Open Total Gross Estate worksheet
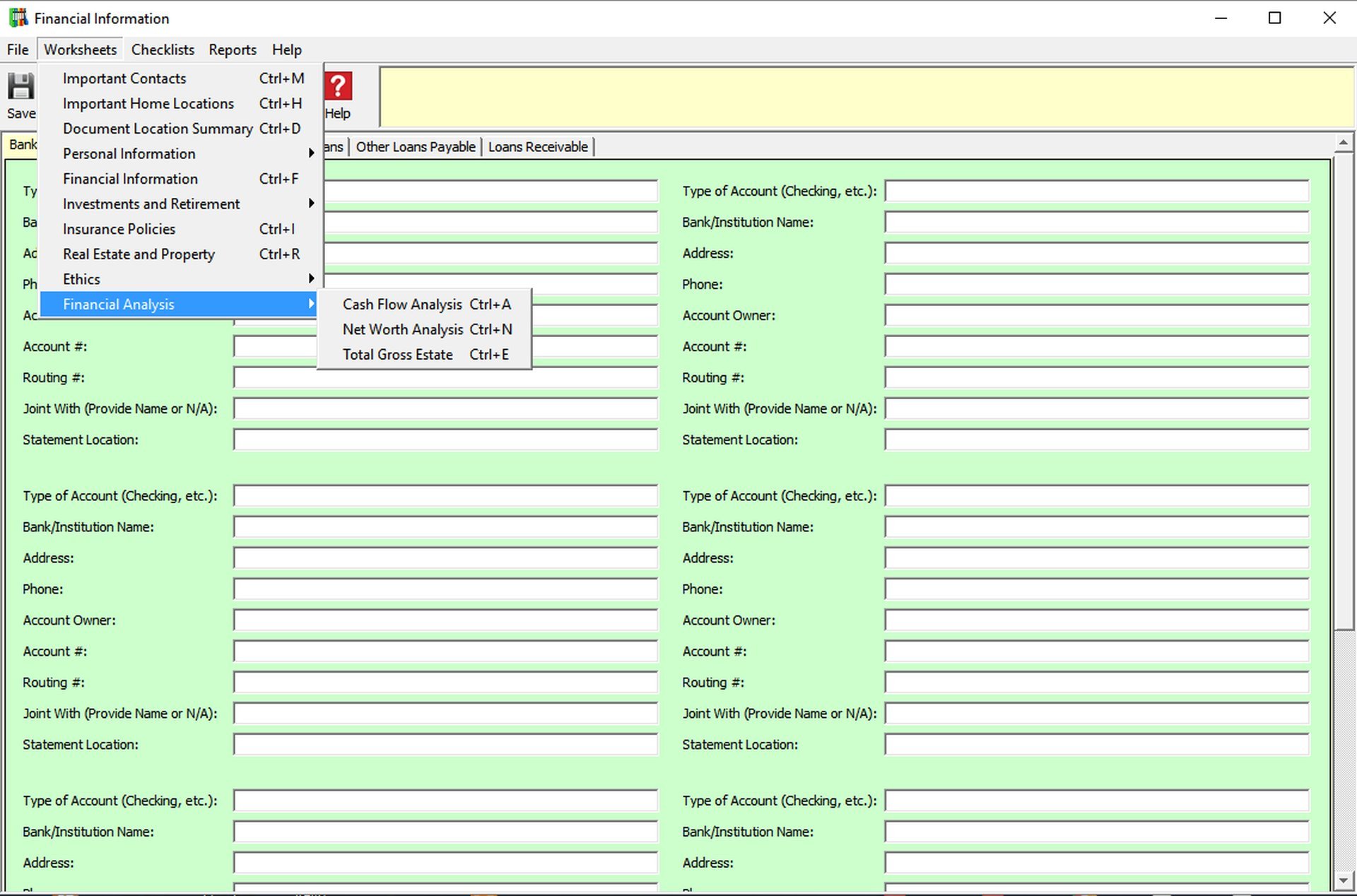 [x=425, y=354]
